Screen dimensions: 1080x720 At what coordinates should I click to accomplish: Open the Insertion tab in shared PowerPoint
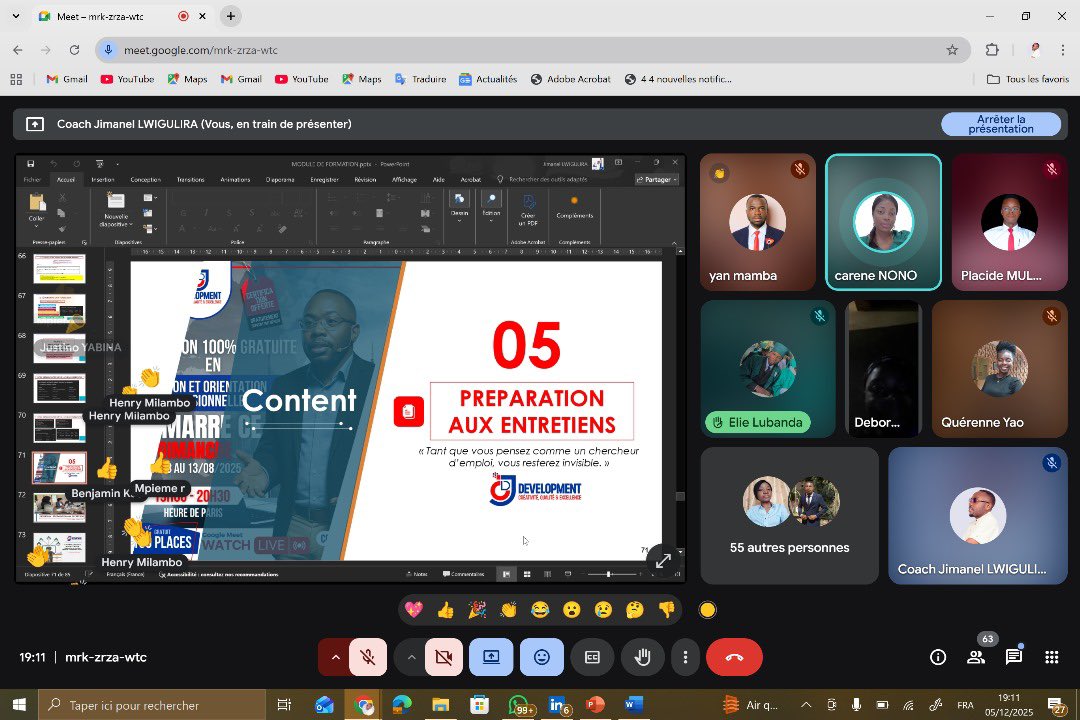pyautogui.click(x=103, y=180)
